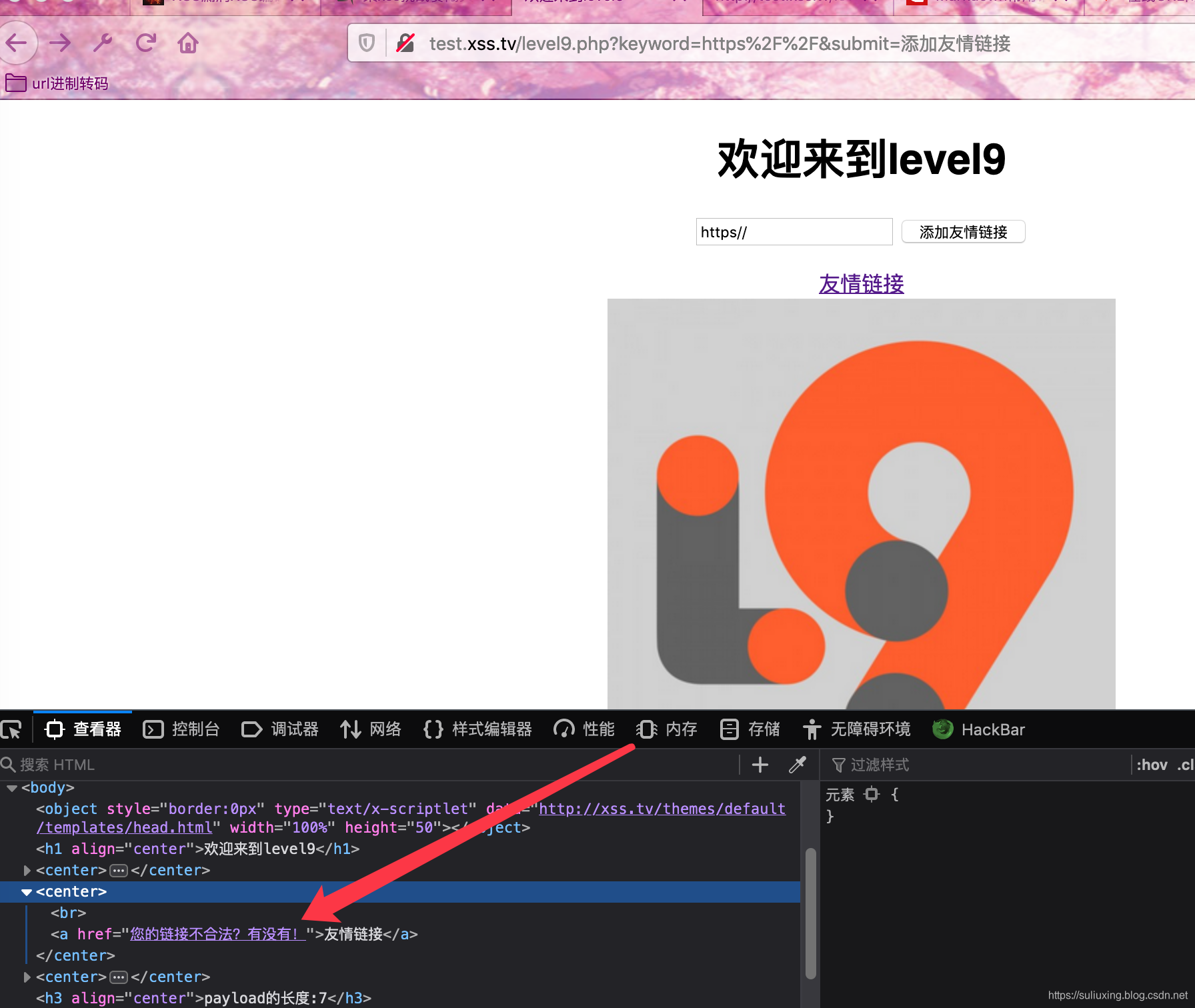
Task: Collapse the body element node
Action: [11, 788]
